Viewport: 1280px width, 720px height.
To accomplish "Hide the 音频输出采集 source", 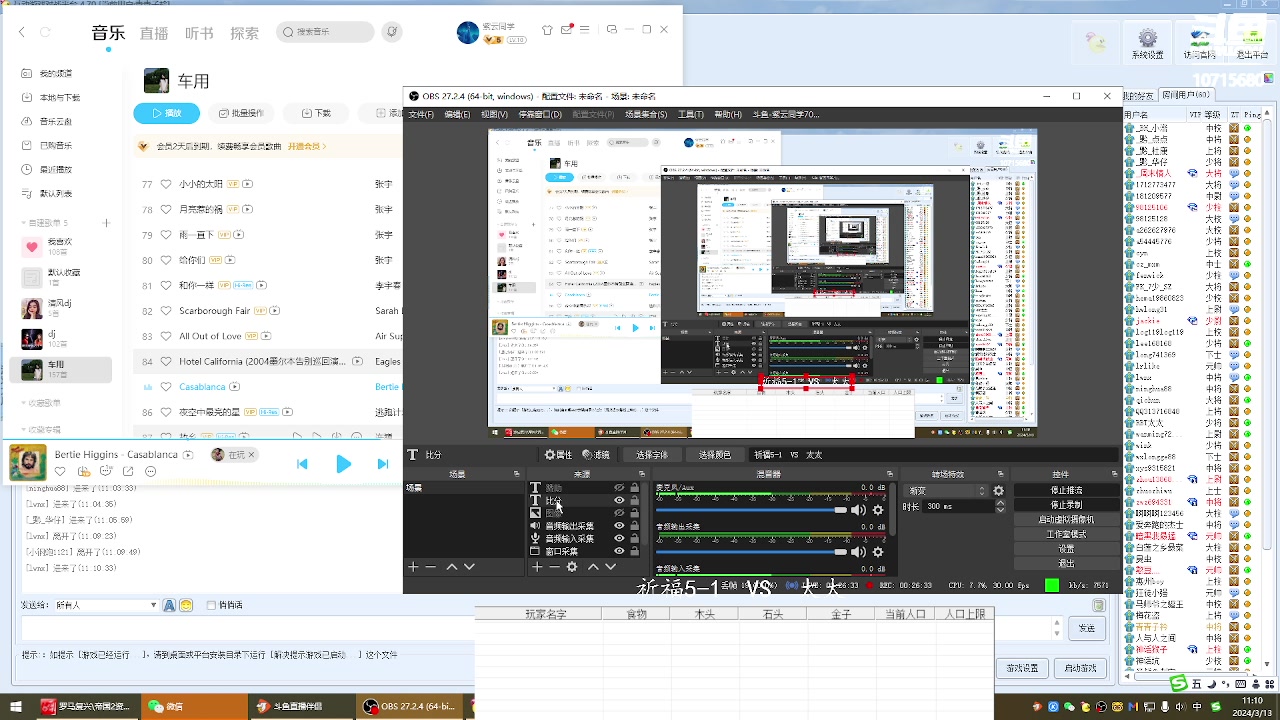I will (x=619, y=526).
